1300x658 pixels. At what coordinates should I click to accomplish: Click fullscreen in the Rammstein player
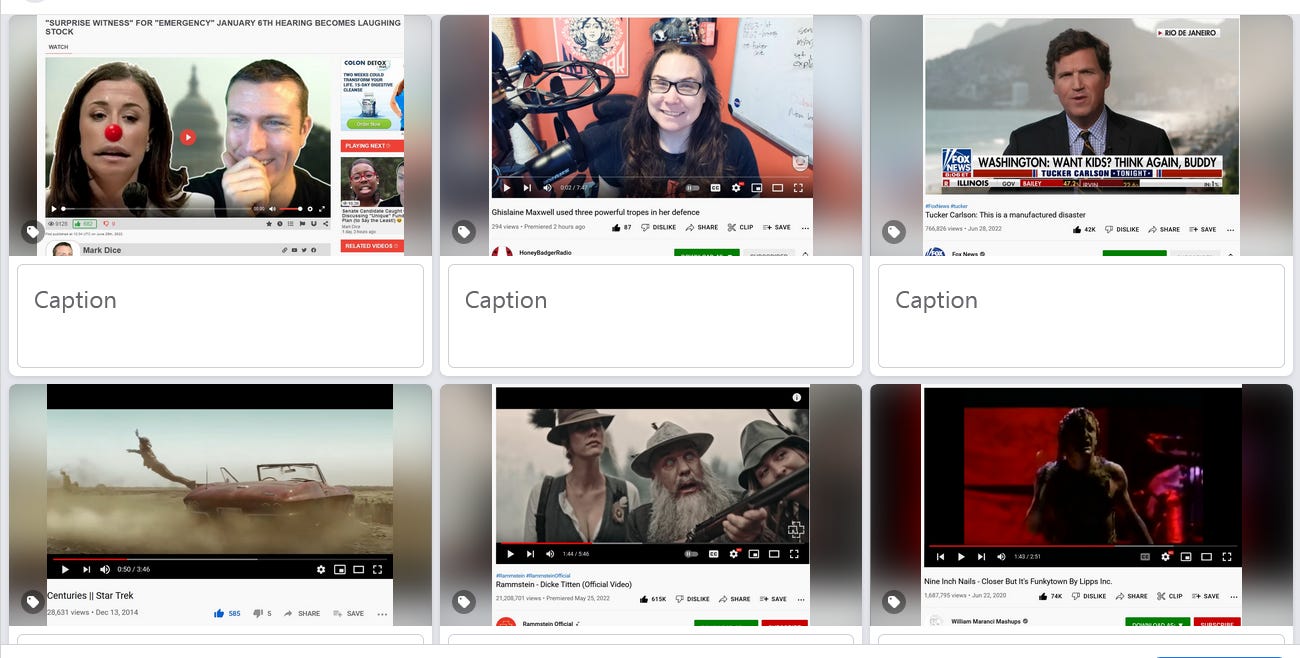(795, 553)
